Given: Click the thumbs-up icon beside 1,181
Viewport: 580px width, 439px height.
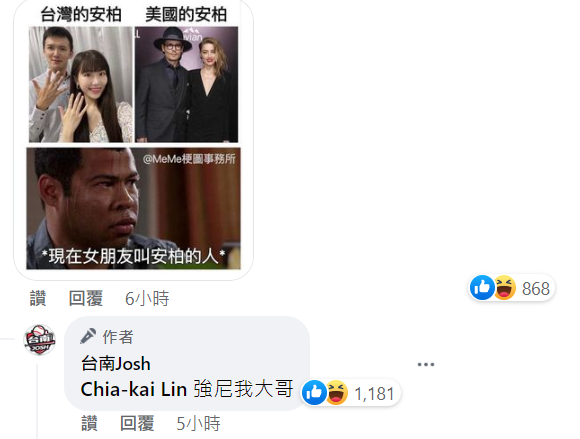Looking at the screenshot, I should (314, 392).
